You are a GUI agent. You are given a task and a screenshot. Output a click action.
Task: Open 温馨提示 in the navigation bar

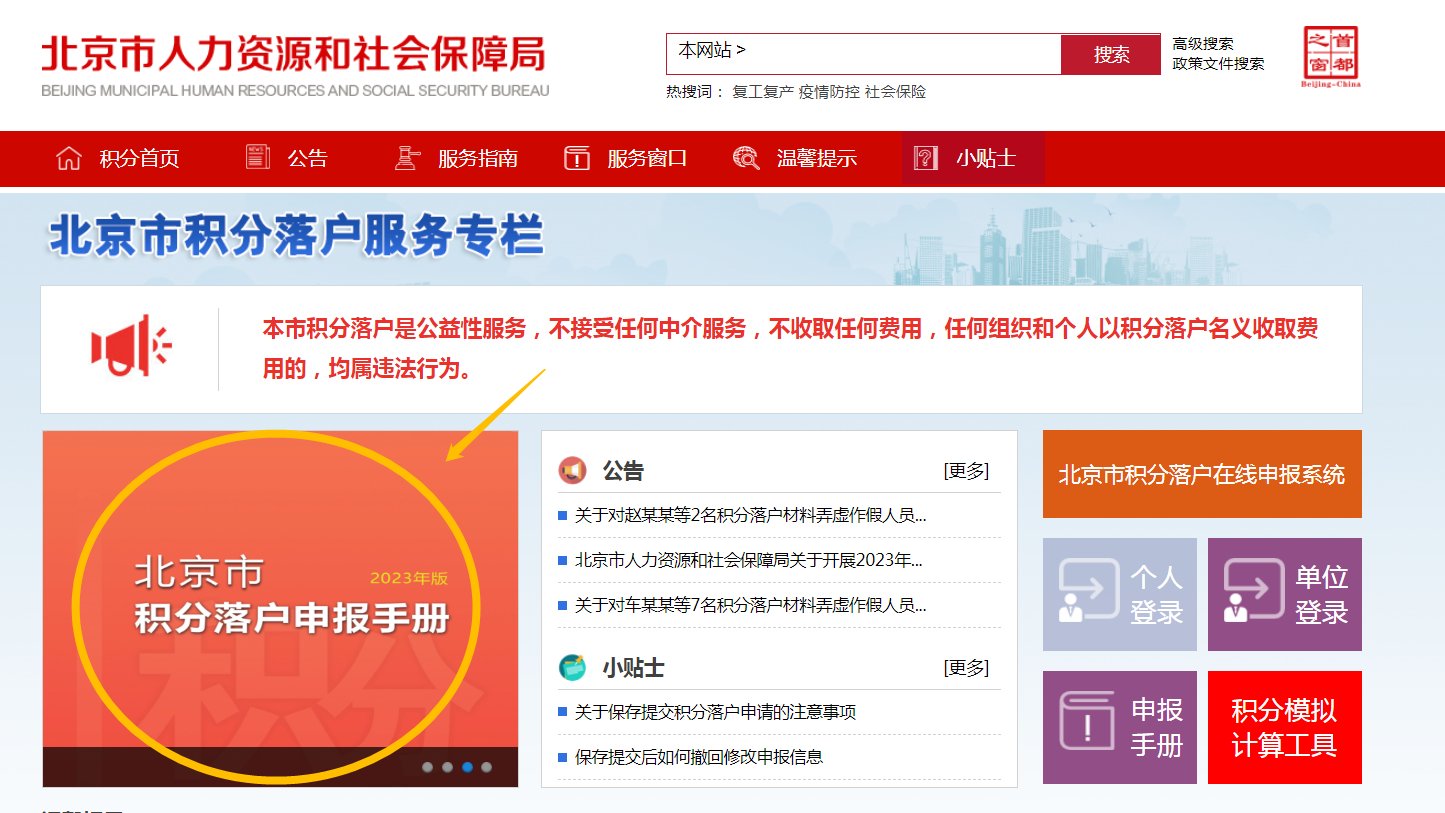[817, 158]
